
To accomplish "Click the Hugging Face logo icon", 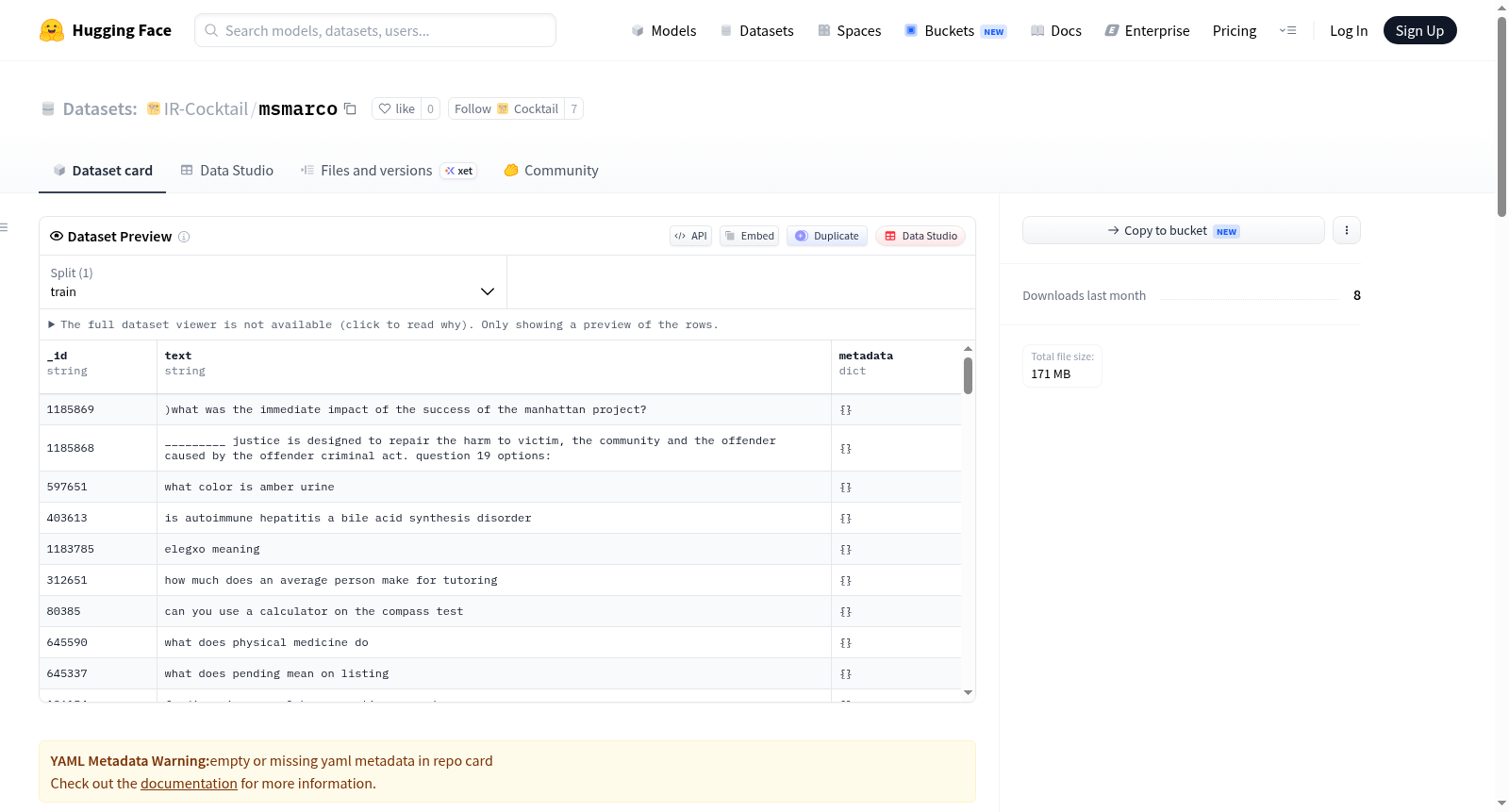I will 52,30.
